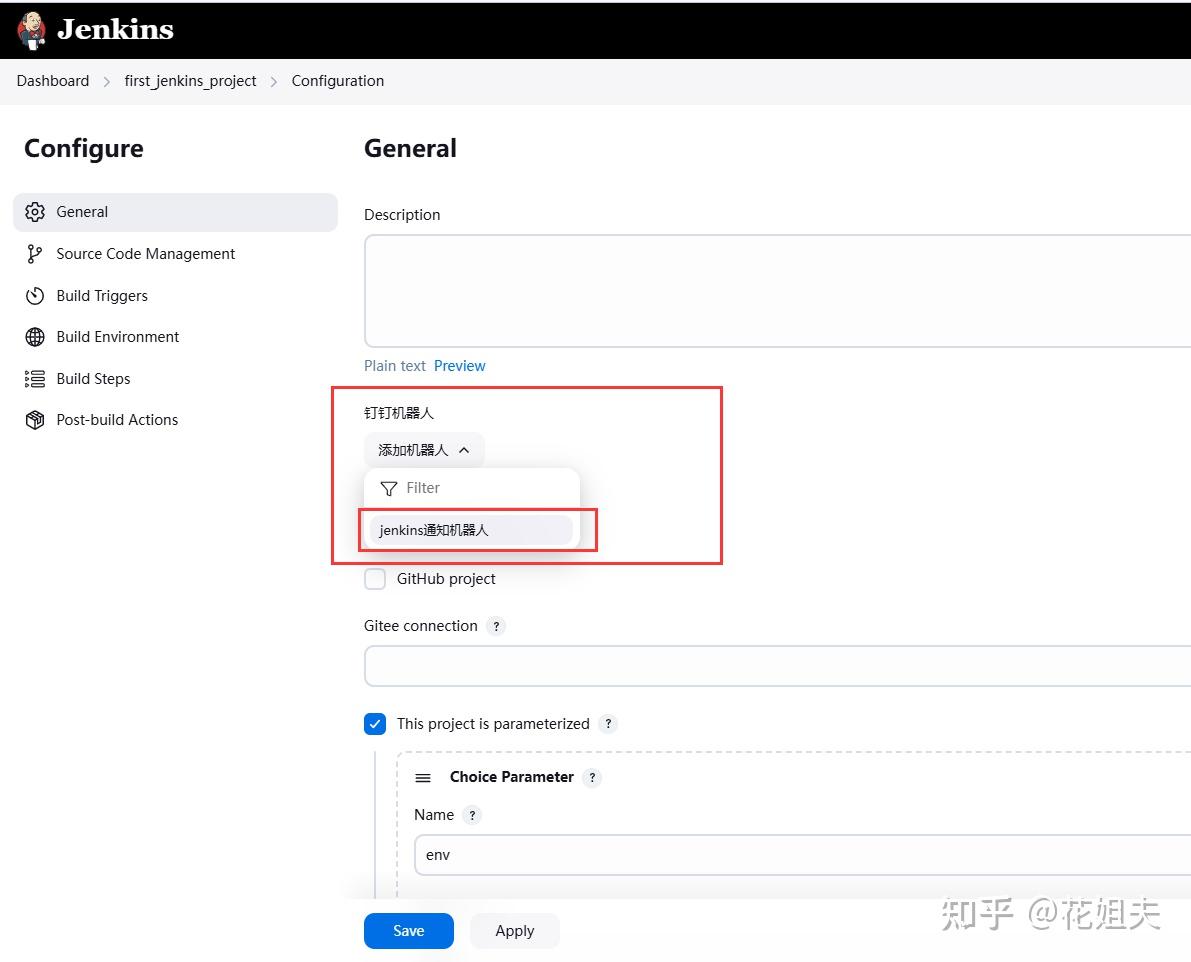Click the Post-build Actions package icon
1191x962 pixels.
35,420
